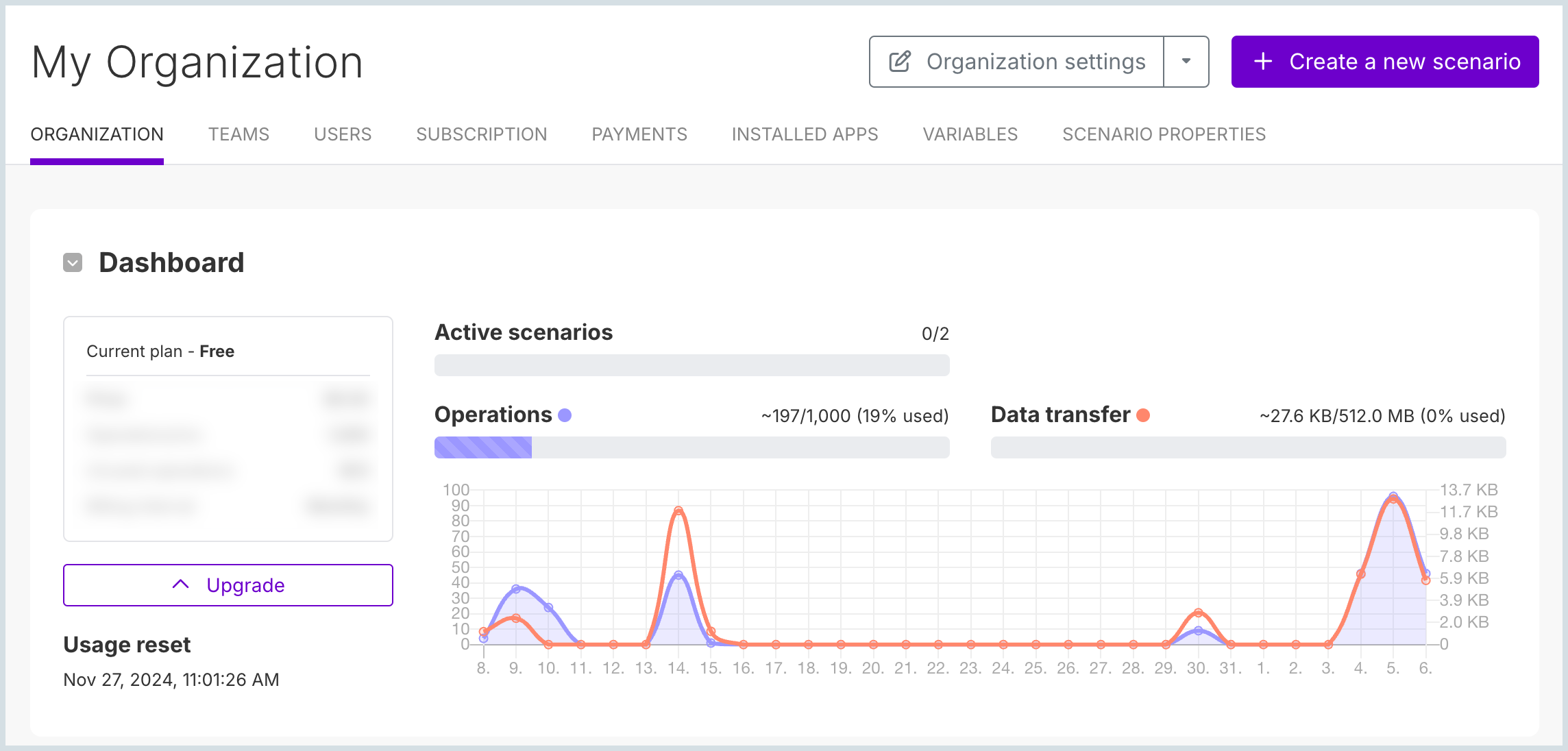
Task: Open the Users tab
Action: click(x=343, y=134)
